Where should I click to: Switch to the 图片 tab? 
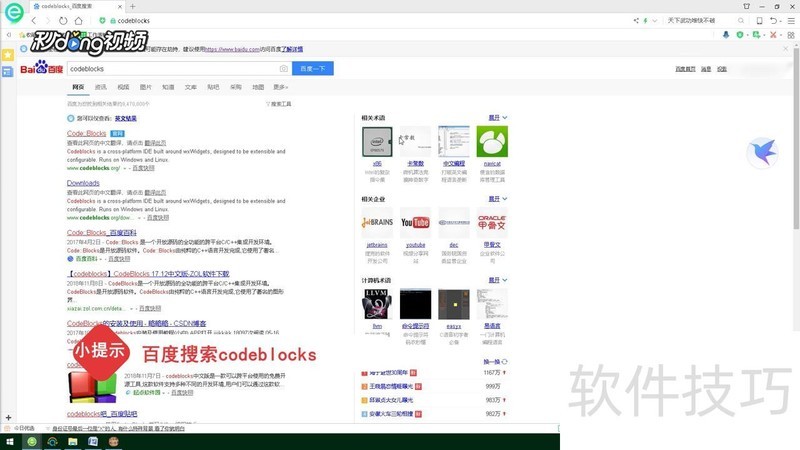[x=145, y=87]
